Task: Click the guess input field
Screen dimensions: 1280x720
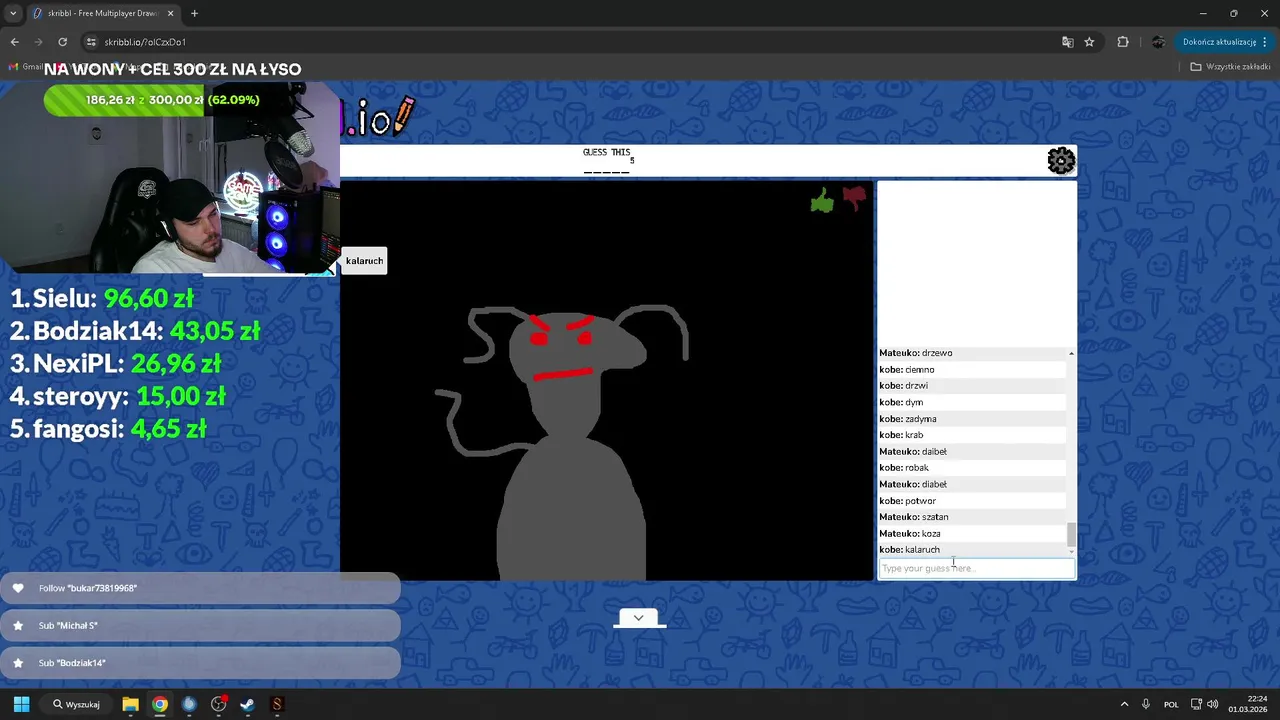Action: 977,568
